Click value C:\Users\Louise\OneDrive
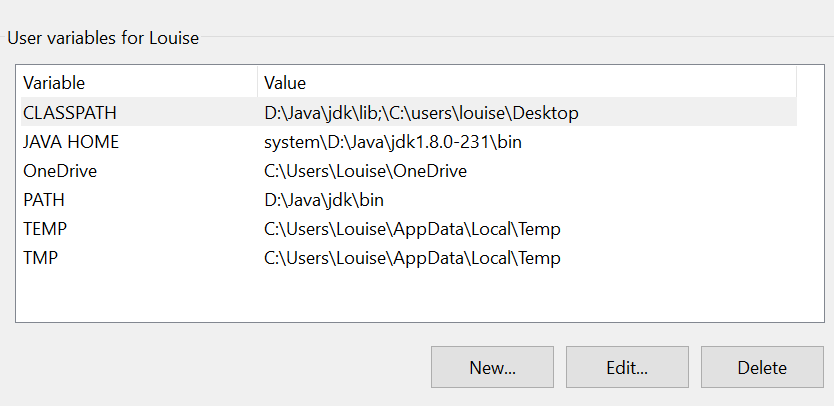Screen dimensions: 834x406 coord(365,171)
